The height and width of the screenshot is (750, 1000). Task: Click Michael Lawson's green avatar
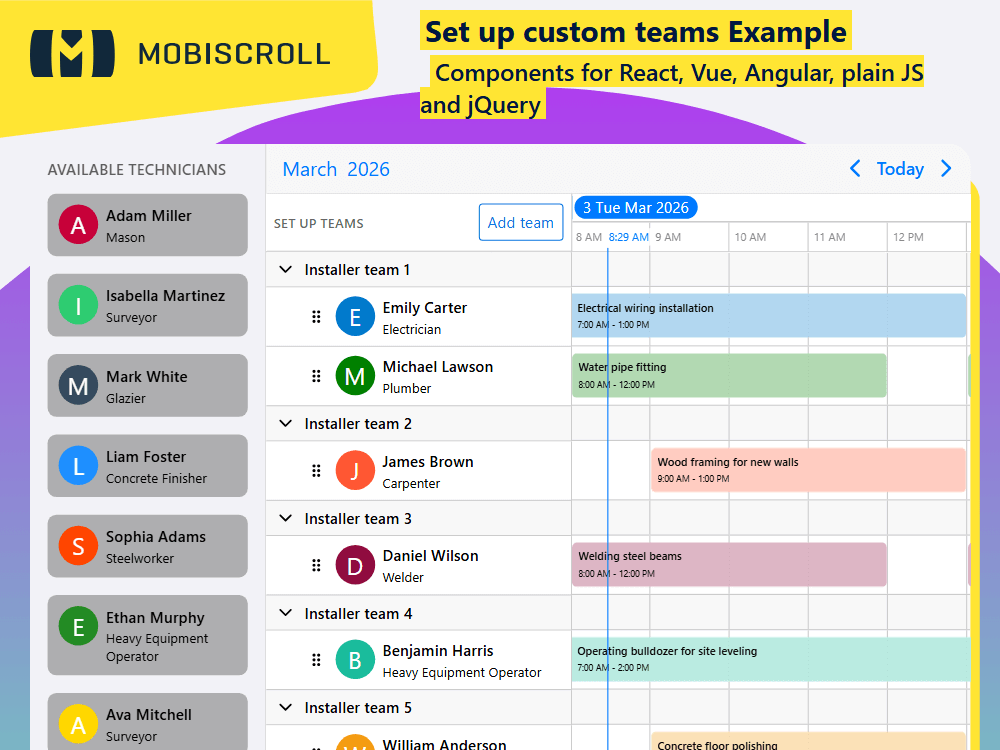pyautogui.click(x=355, y=376)
